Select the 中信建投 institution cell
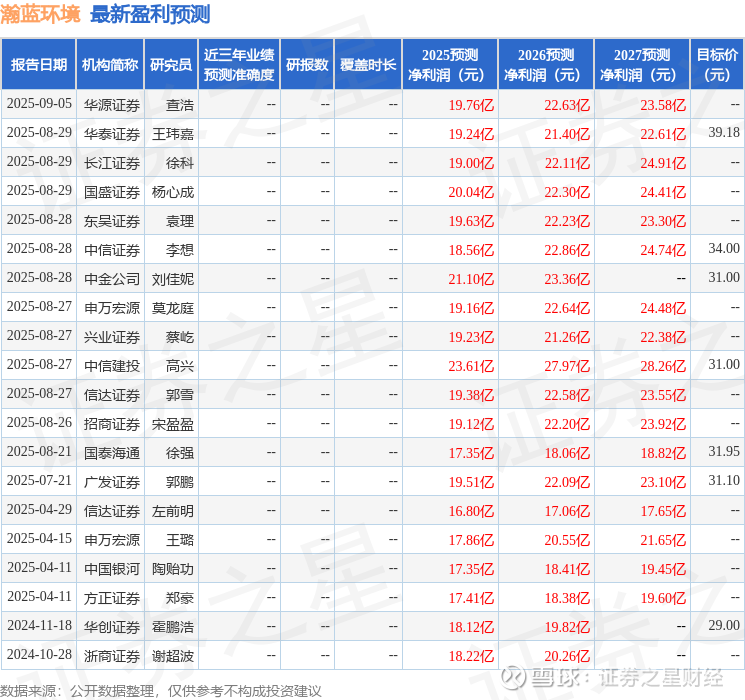The height and width of the screenshot is (700, 745). 112,366
